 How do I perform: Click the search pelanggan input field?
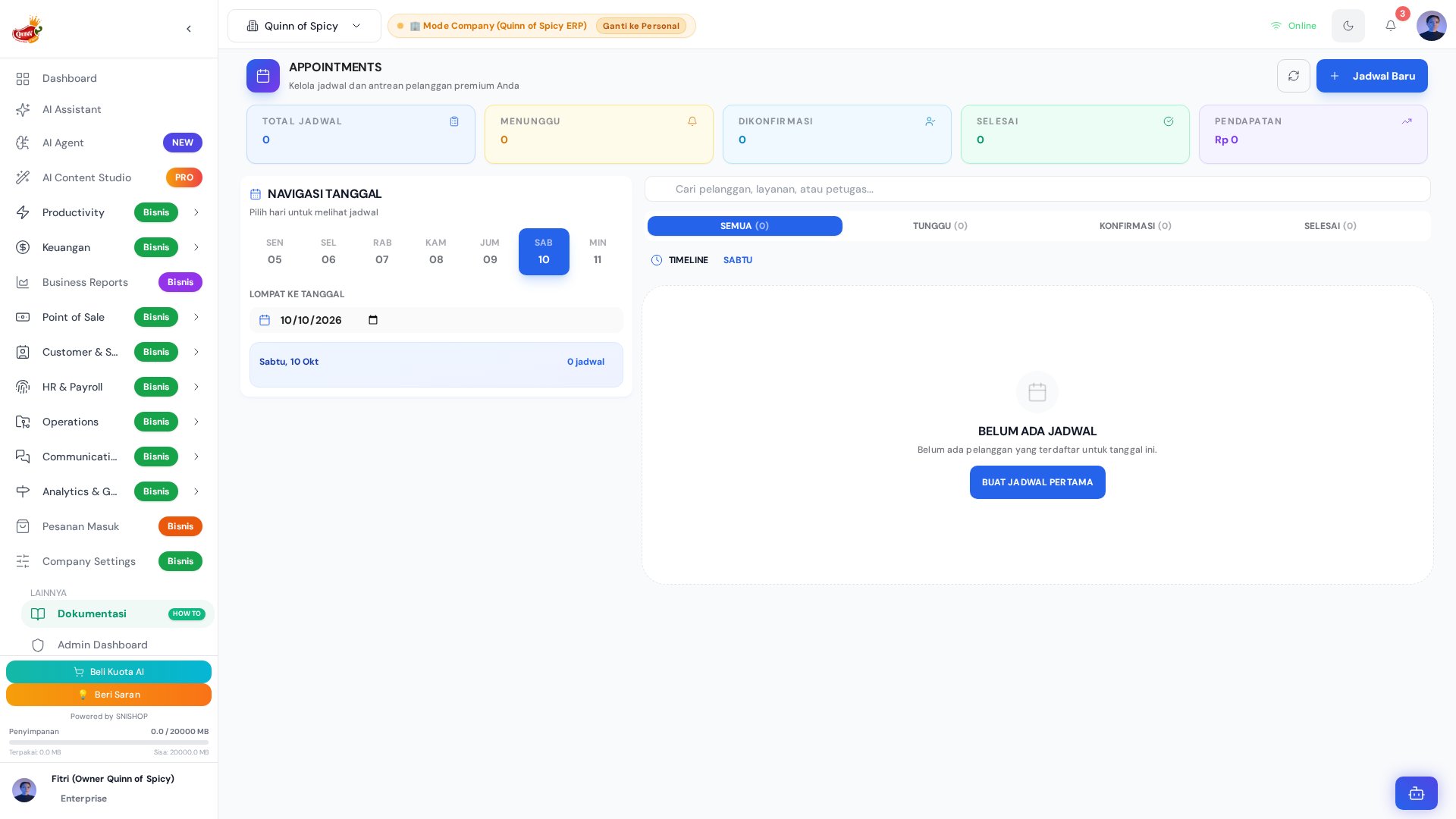[1037, 189]
